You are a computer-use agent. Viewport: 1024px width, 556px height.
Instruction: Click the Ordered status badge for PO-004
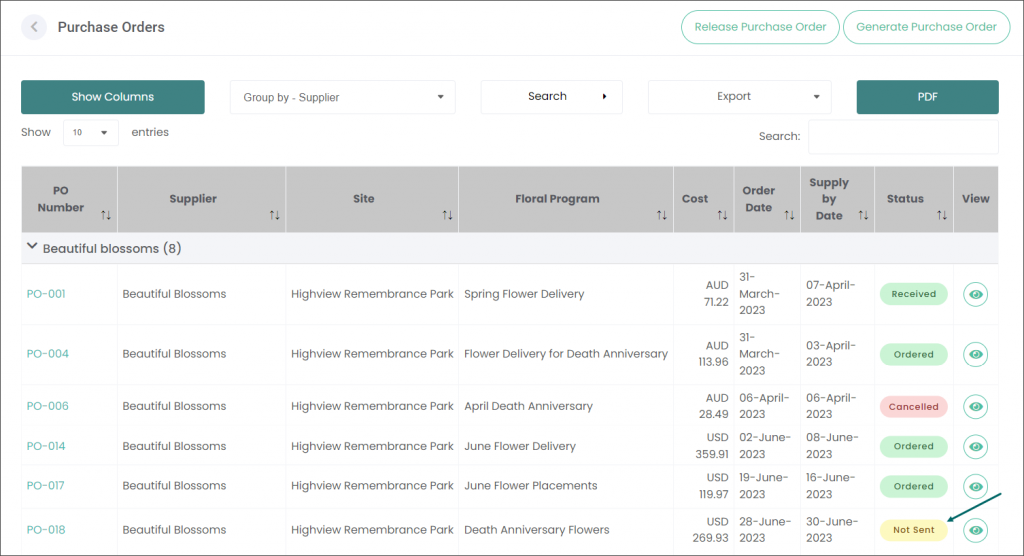click(914, 354)
